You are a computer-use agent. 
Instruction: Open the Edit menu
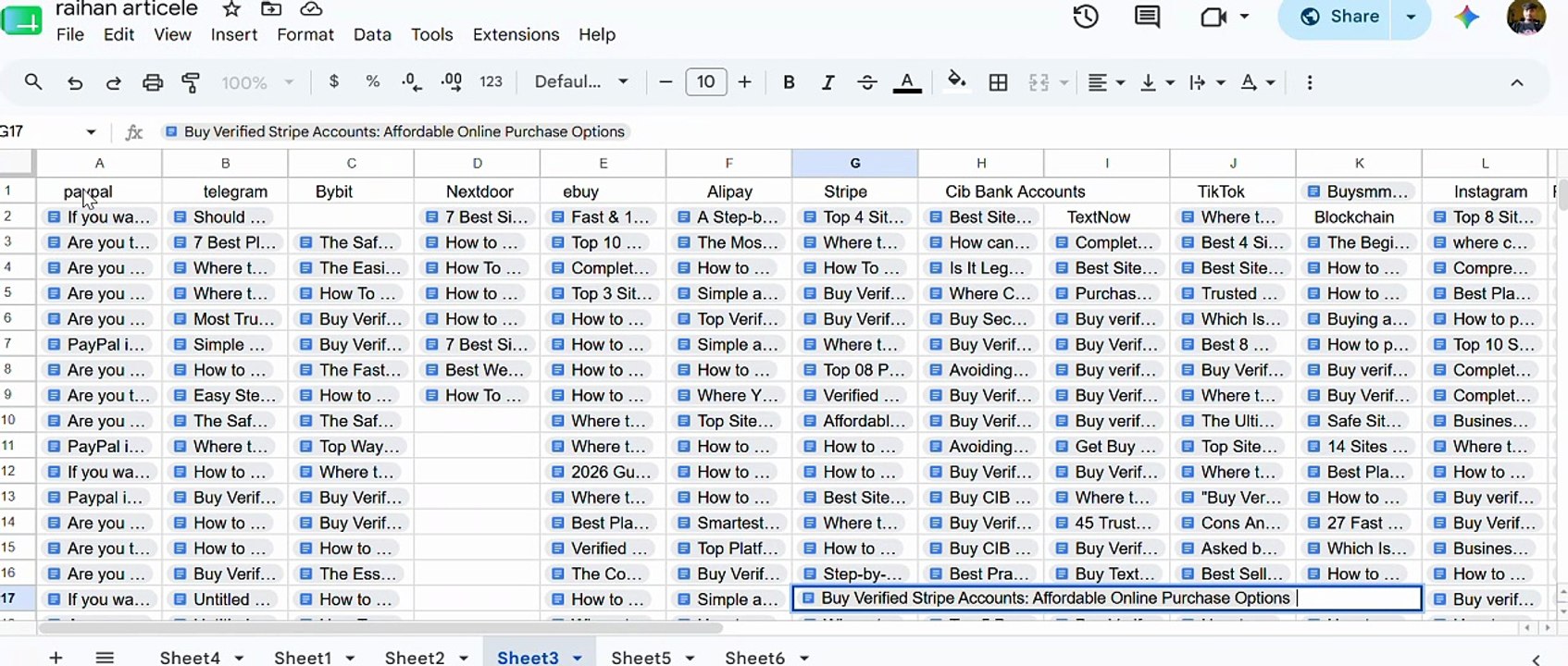(119, 34)
